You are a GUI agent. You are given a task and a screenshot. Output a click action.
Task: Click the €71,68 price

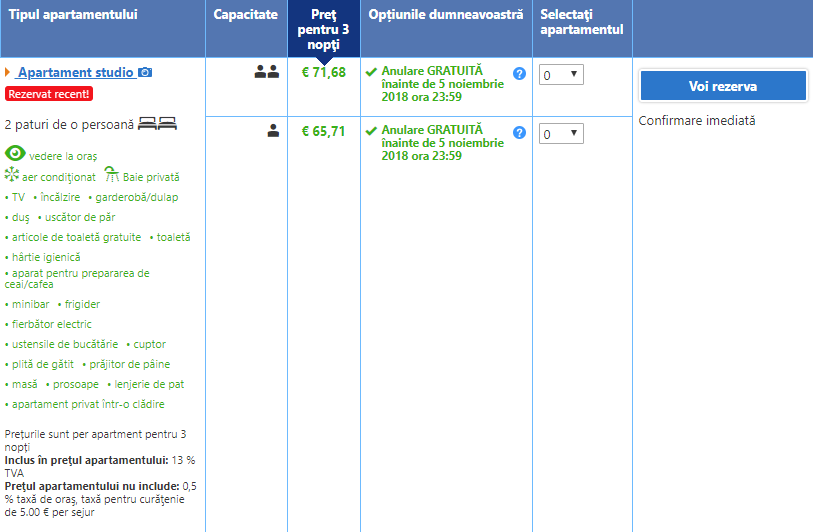pos(323,72)
